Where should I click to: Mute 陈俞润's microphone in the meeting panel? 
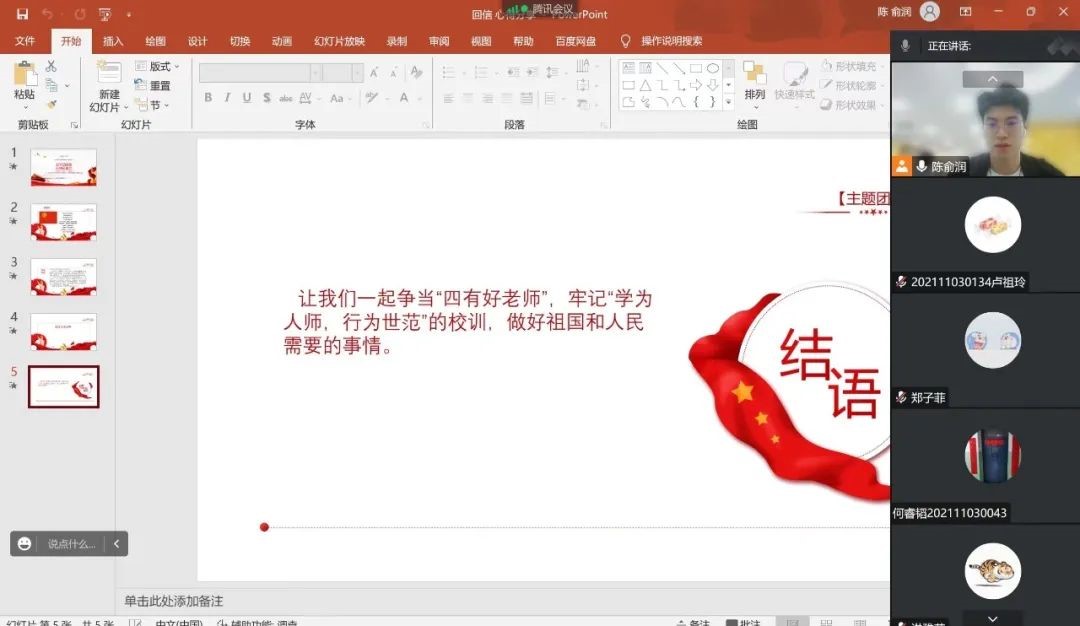(920, 167)
